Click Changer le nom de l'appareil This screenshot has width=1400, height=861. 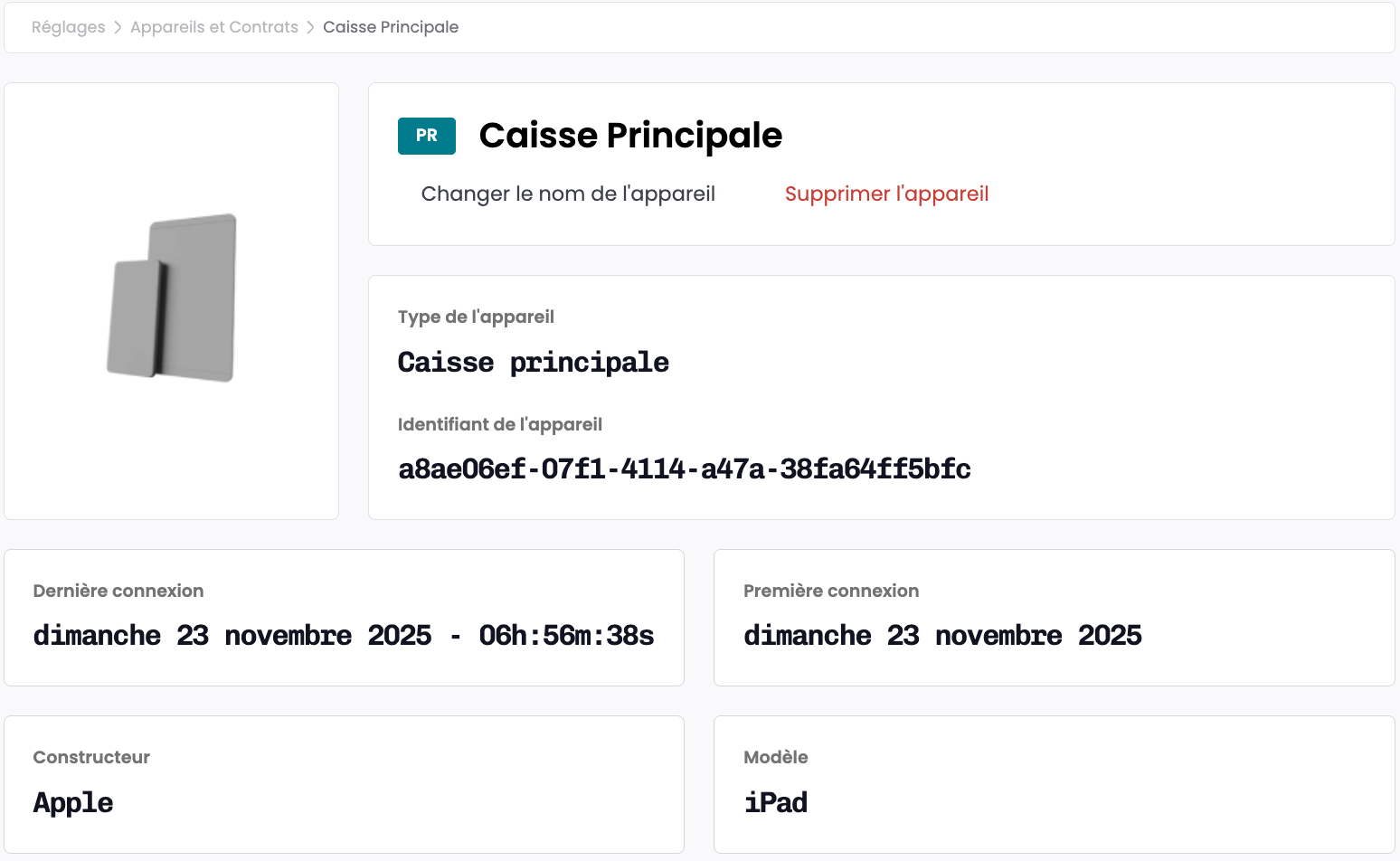point(568,194)
